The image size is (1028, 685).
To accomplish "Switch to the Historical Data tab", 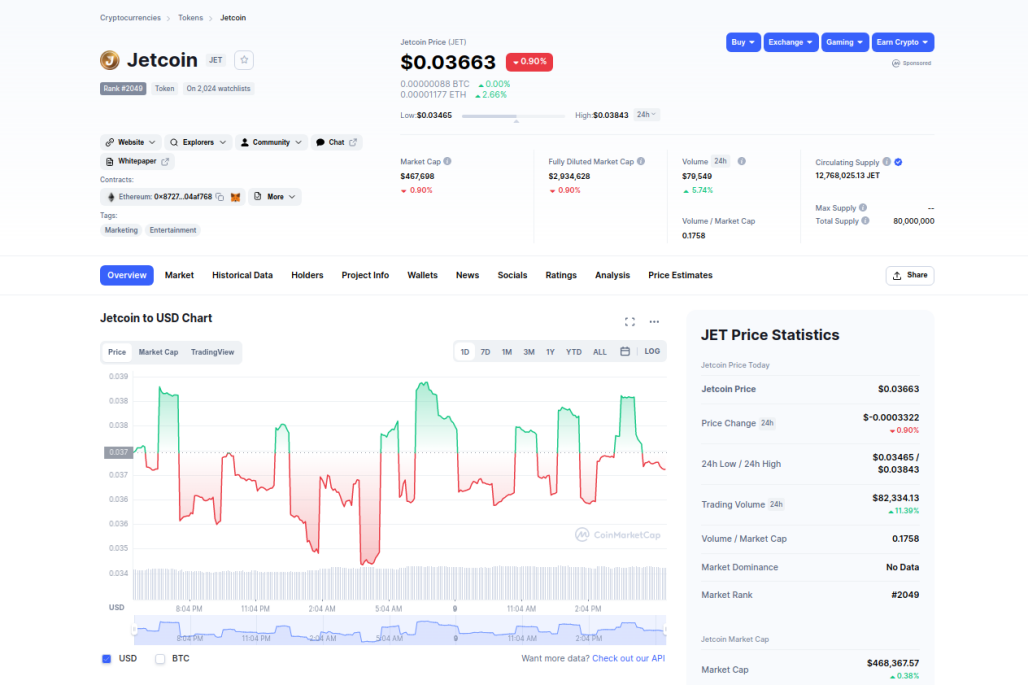I will 242,275.
